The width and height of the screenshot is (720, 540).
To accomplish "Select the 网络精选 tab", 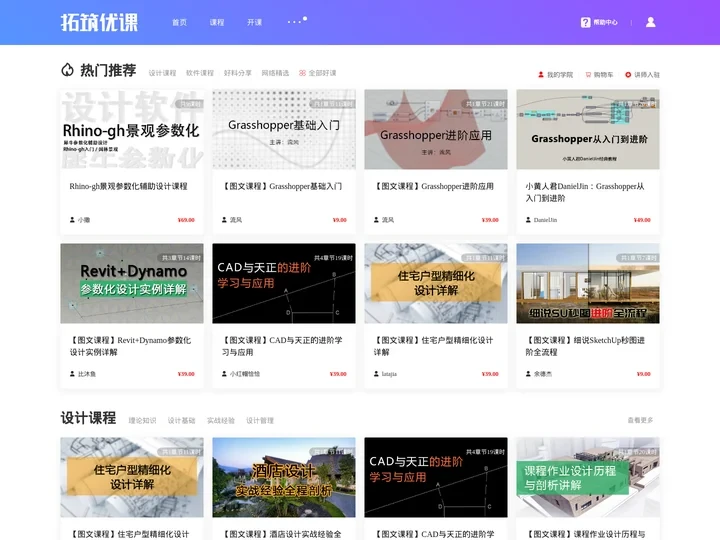I will click(x=275, y=73).
